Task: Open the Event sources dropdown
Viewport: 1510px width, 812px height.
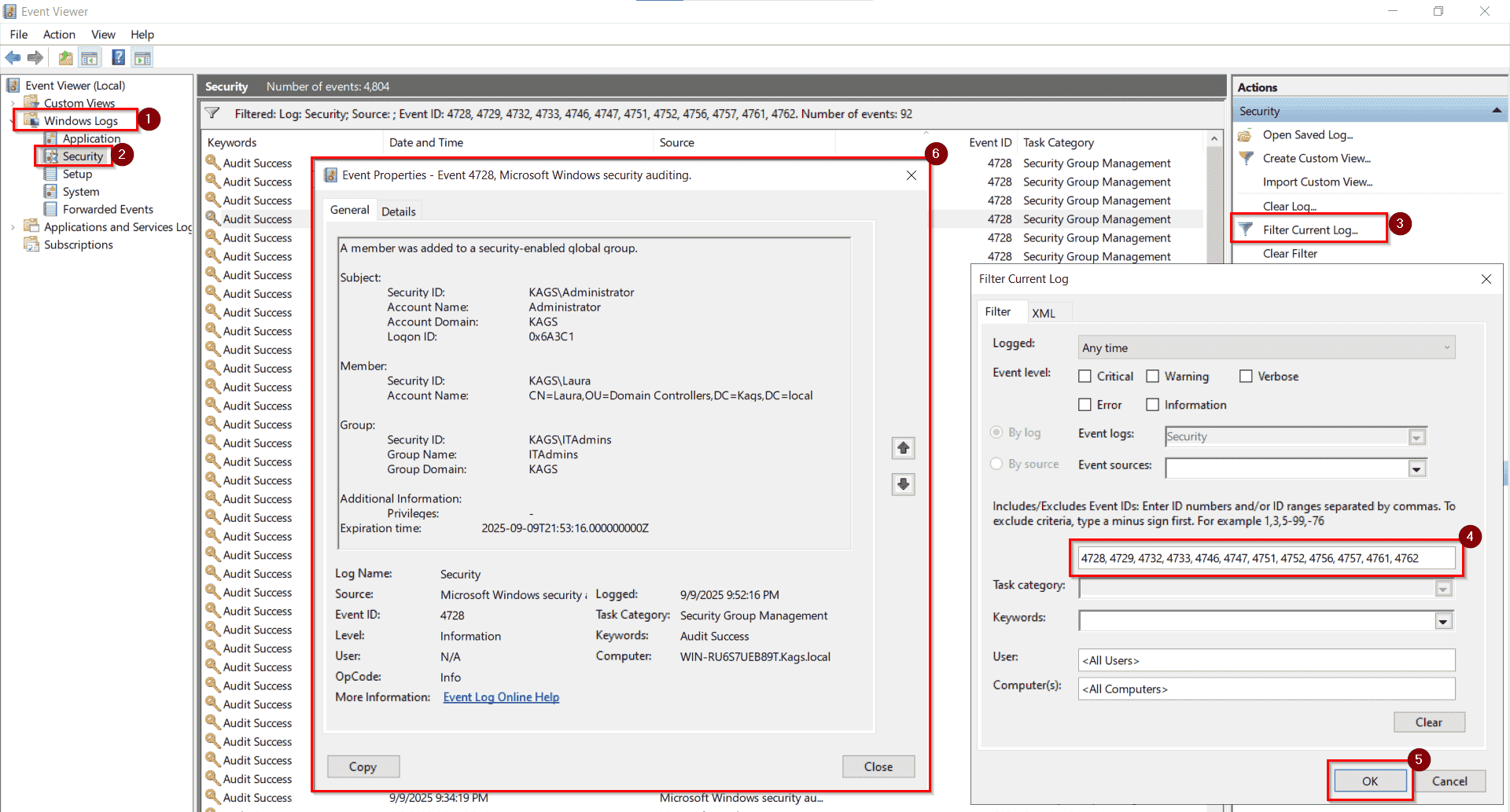Action: point(1417,468)
